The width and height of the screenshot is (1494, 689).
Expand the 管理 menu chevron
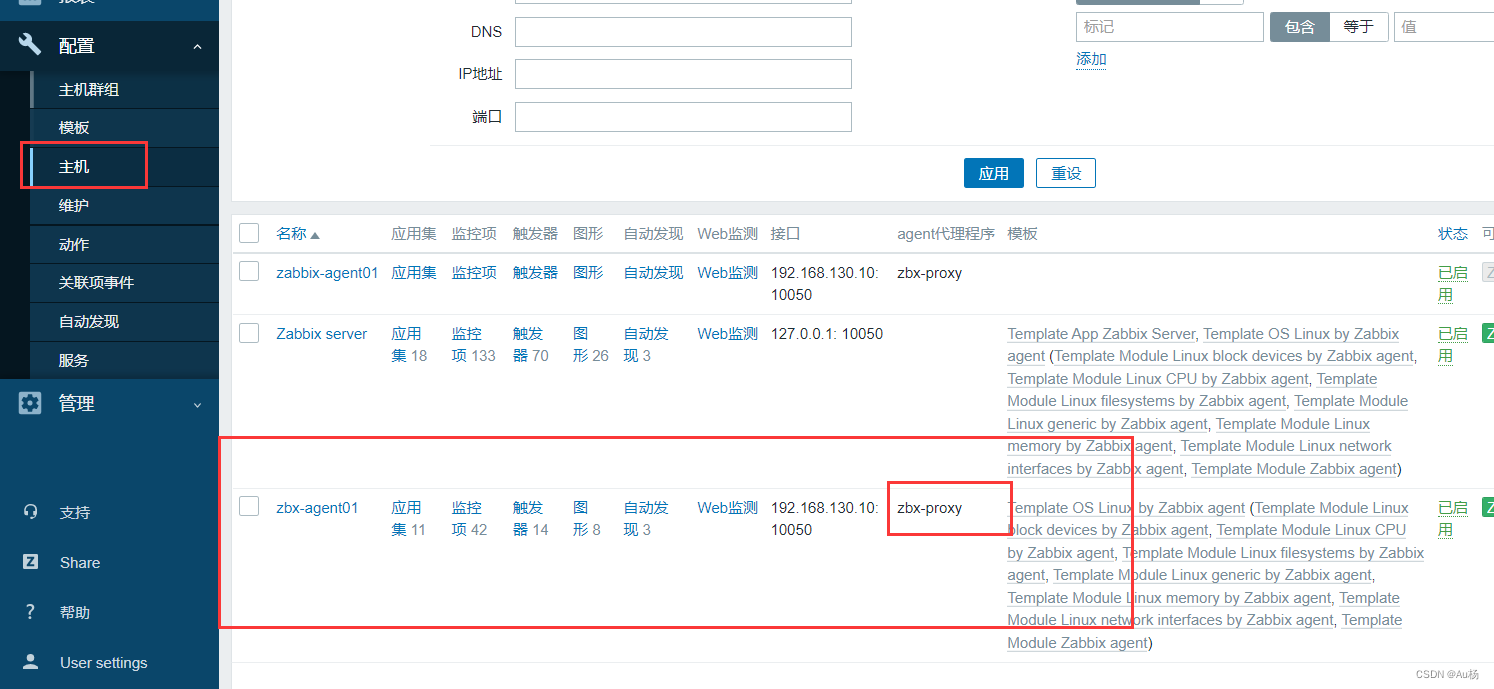197,404
